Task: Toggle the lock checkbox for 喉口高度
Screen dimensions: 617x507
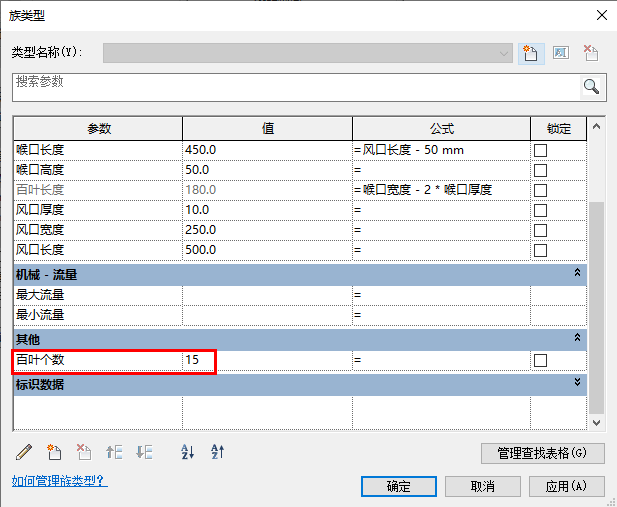Action: [x=540, y=170]
